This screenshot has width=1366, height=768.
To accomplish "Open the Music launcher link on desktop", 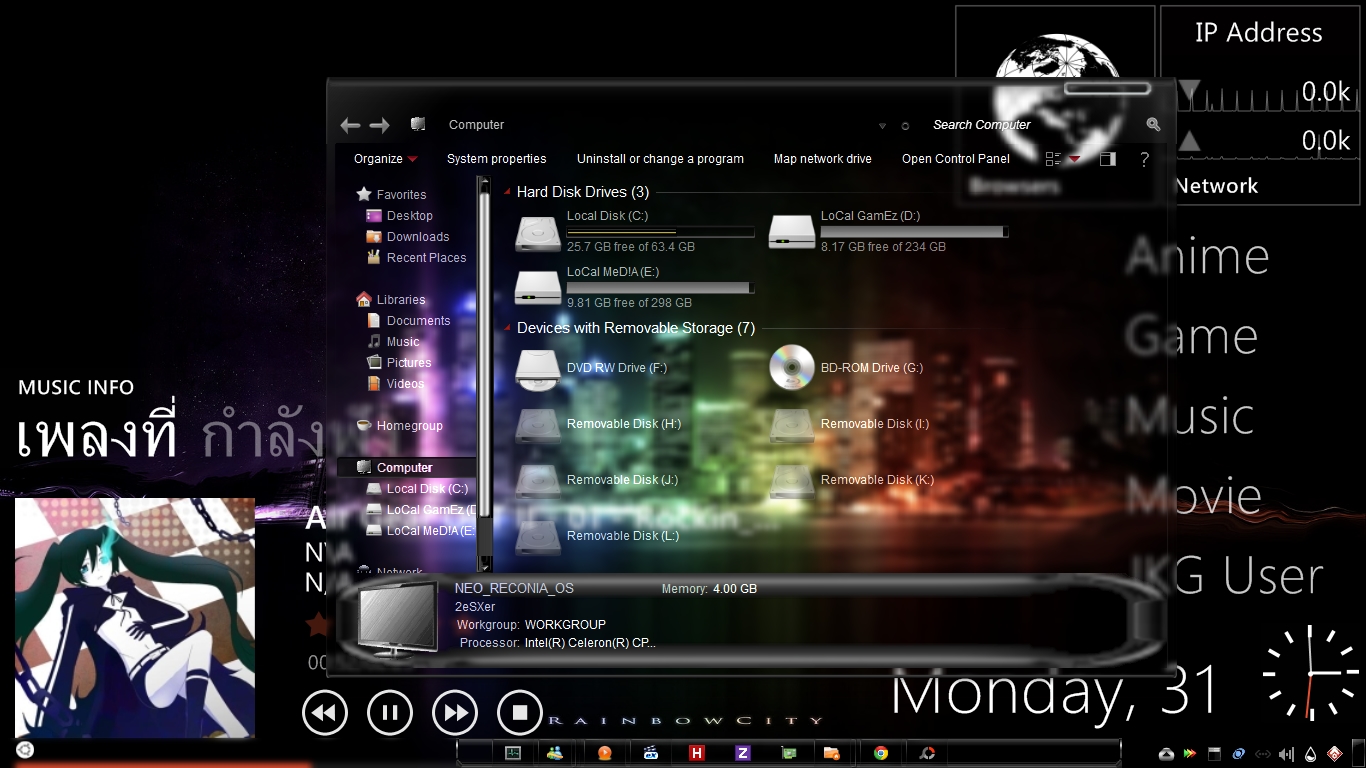I will tap(1190, 417).
